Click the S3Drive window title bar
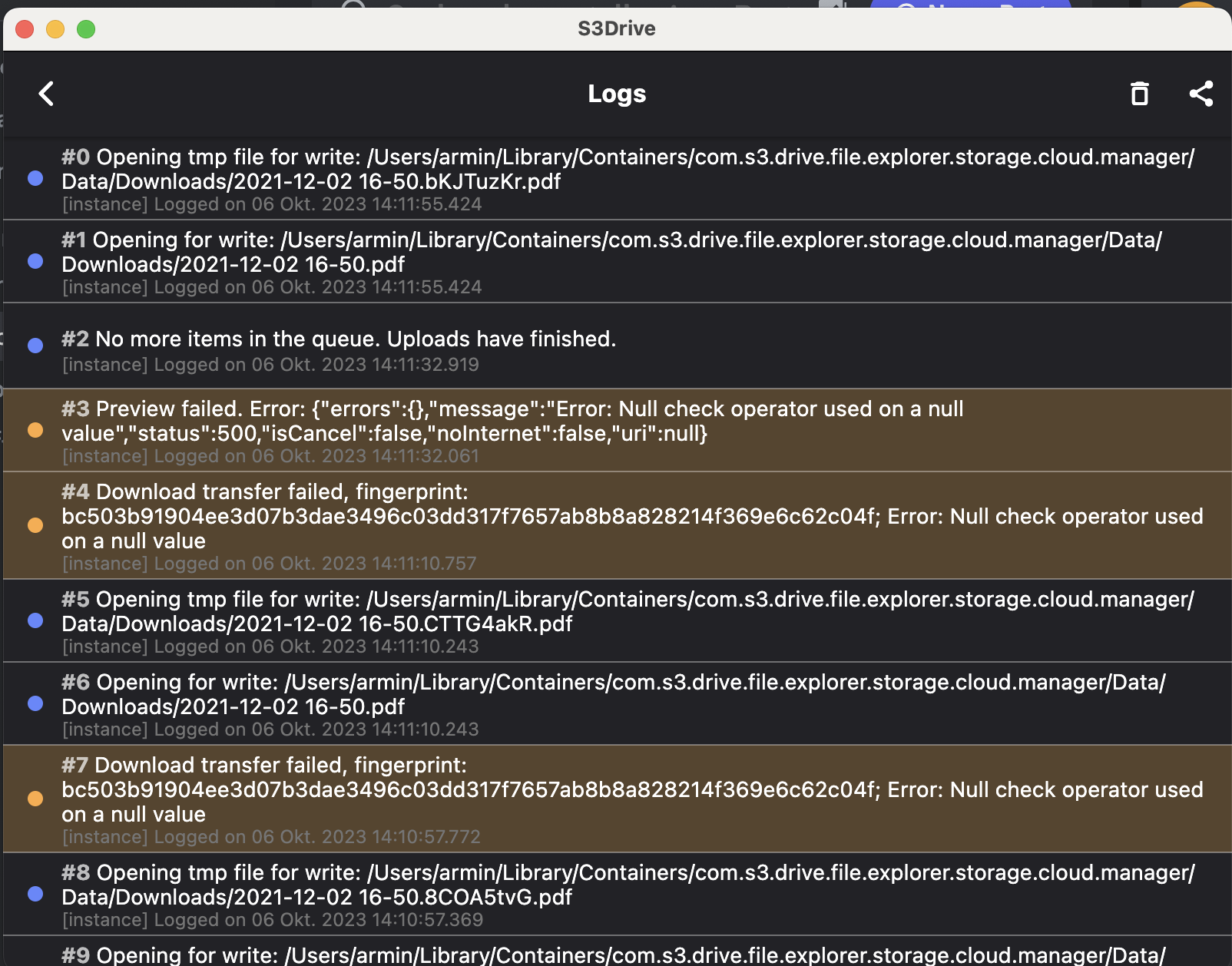Viewport: 1232px width, 966px height. pyautogui.click(x=616, y=28)
